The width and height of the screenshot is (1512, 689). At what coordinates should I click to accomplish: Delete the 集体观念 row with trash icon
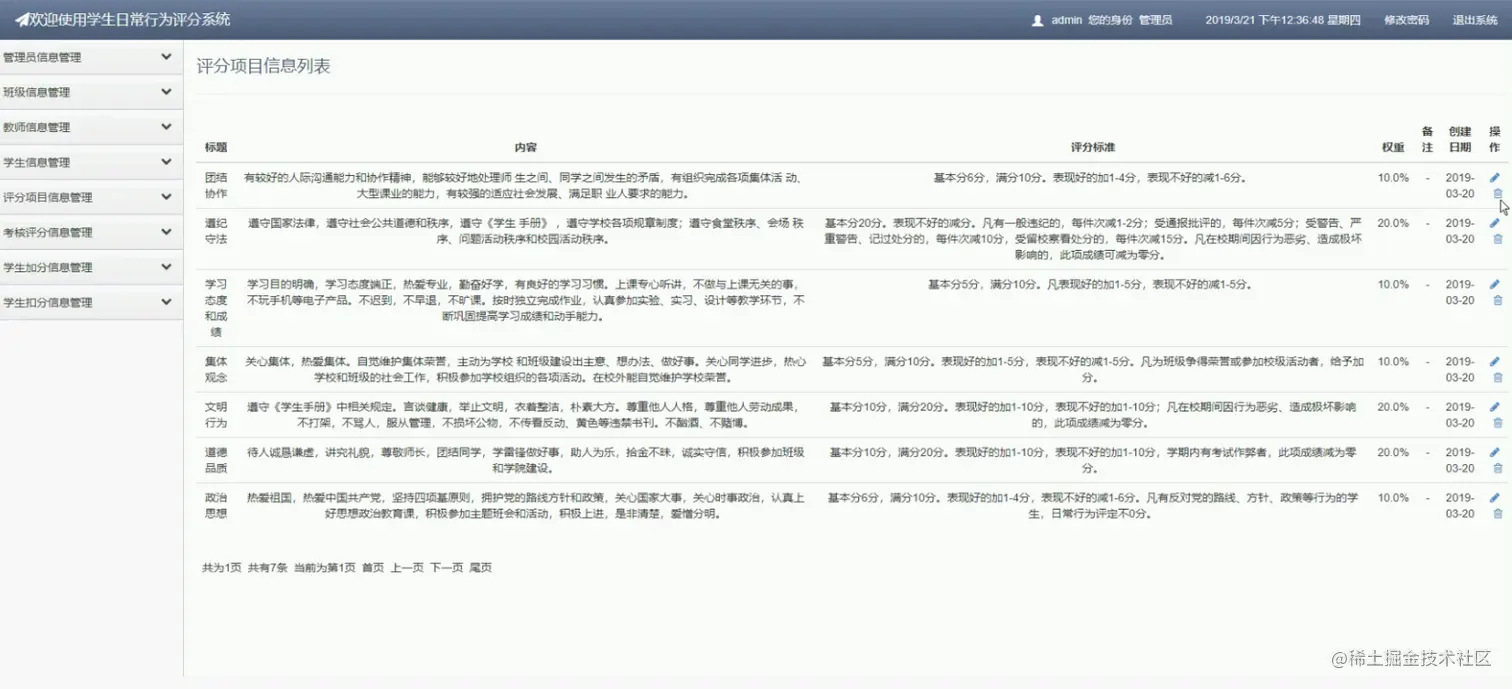click(1497, 377)
